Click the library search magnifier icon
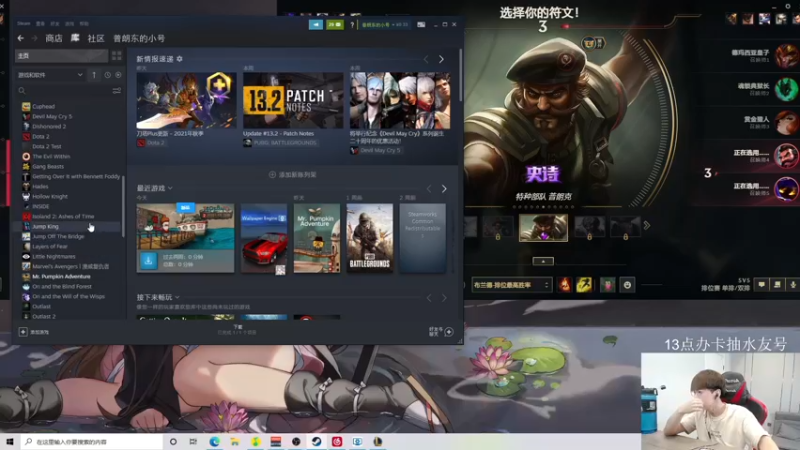 (x=22, y=91)
